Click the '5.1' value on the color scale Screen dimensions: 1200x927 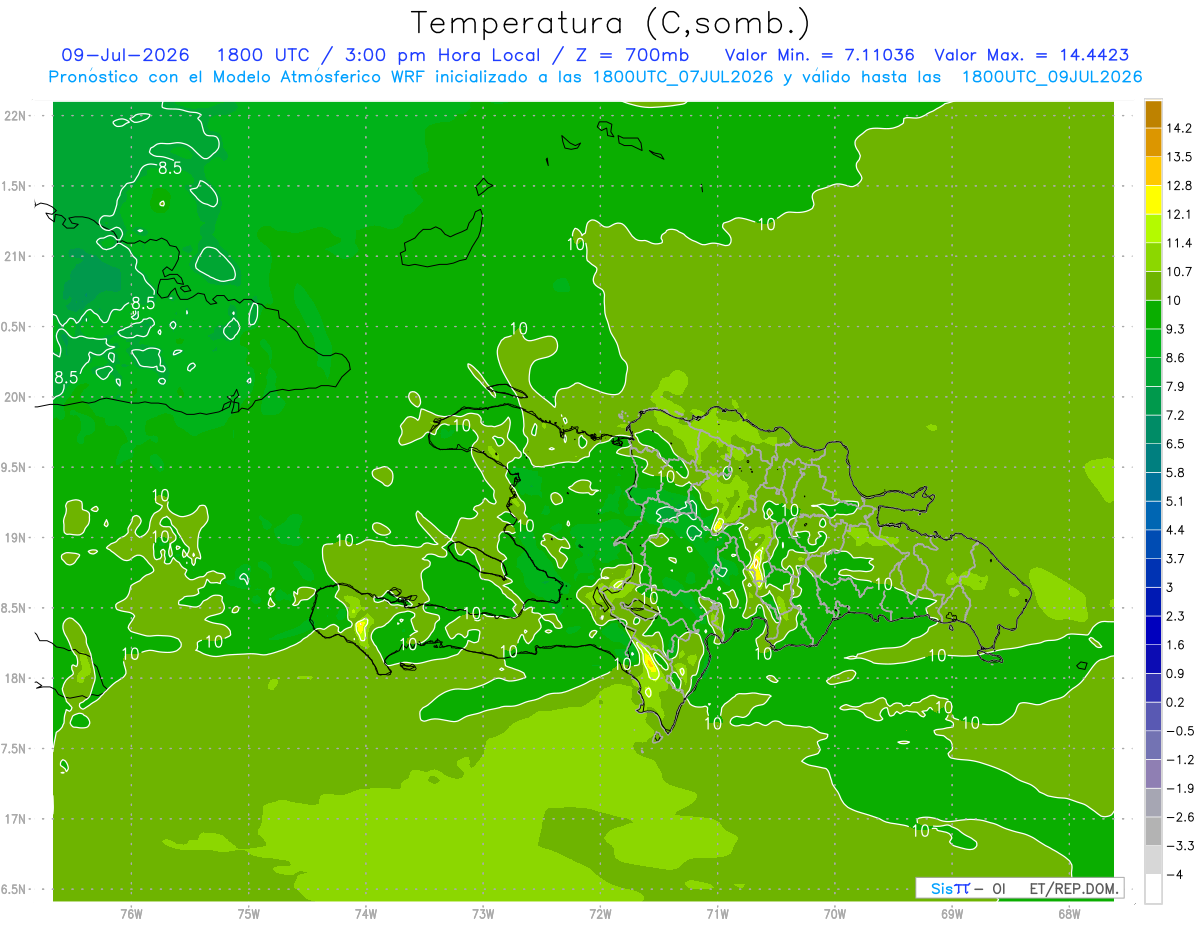pos(1176,501)
